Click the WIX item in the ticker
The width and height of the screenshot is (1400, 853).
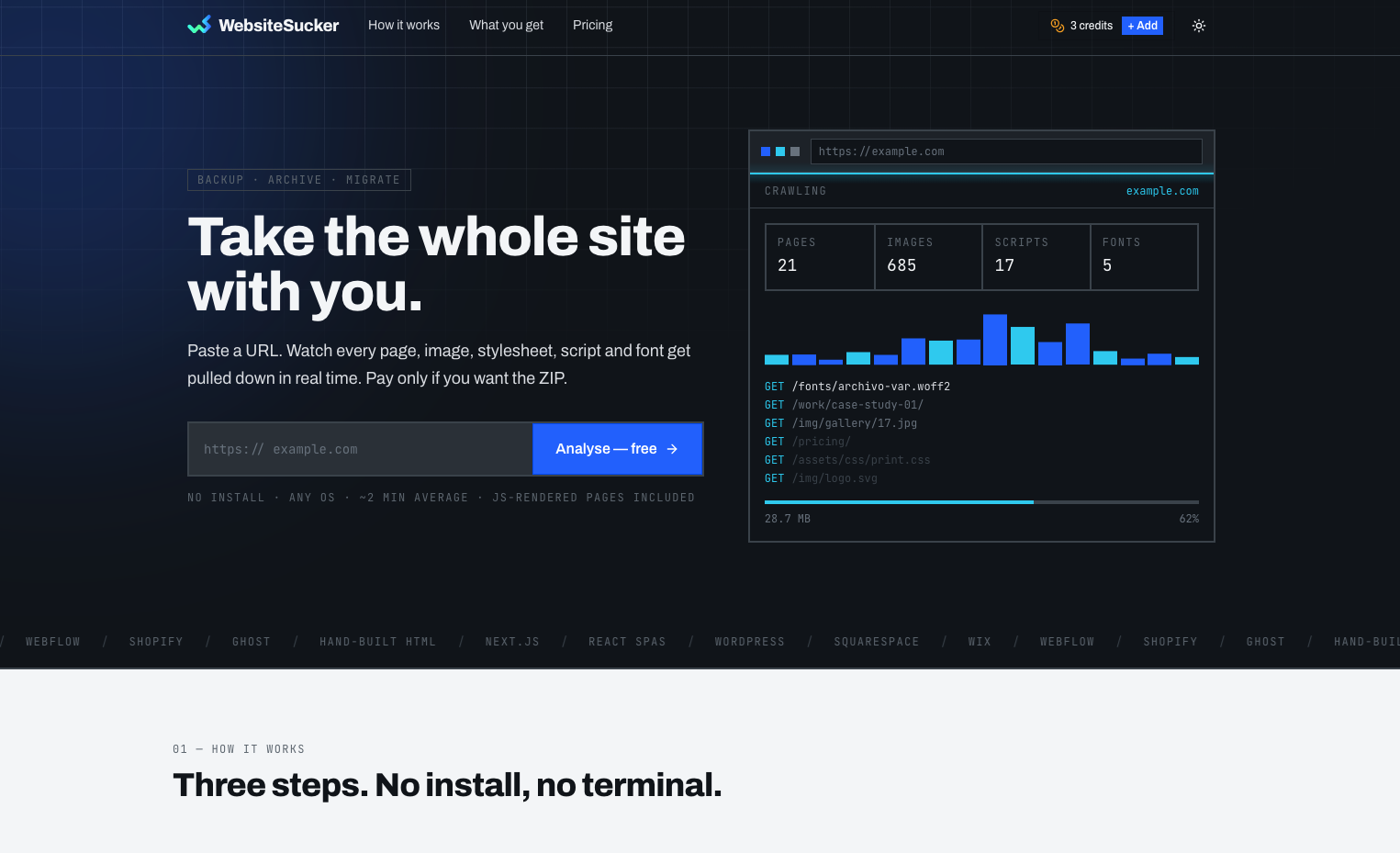click(980, 642)
